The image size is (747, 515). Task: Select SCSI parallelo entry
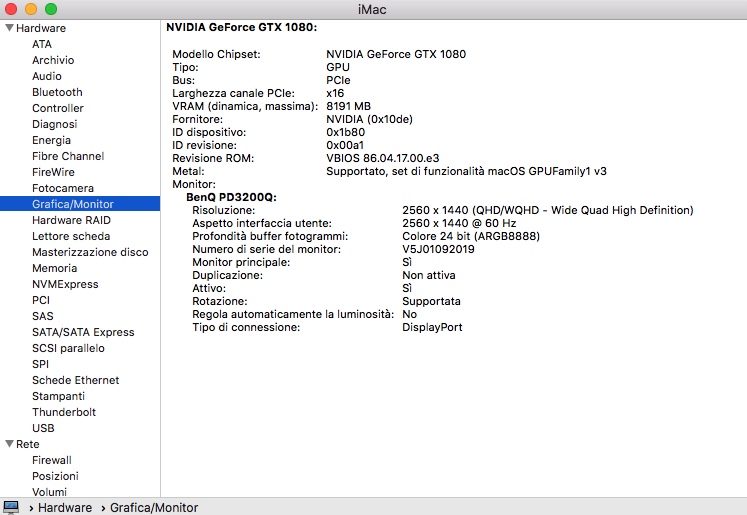[68, 348]
